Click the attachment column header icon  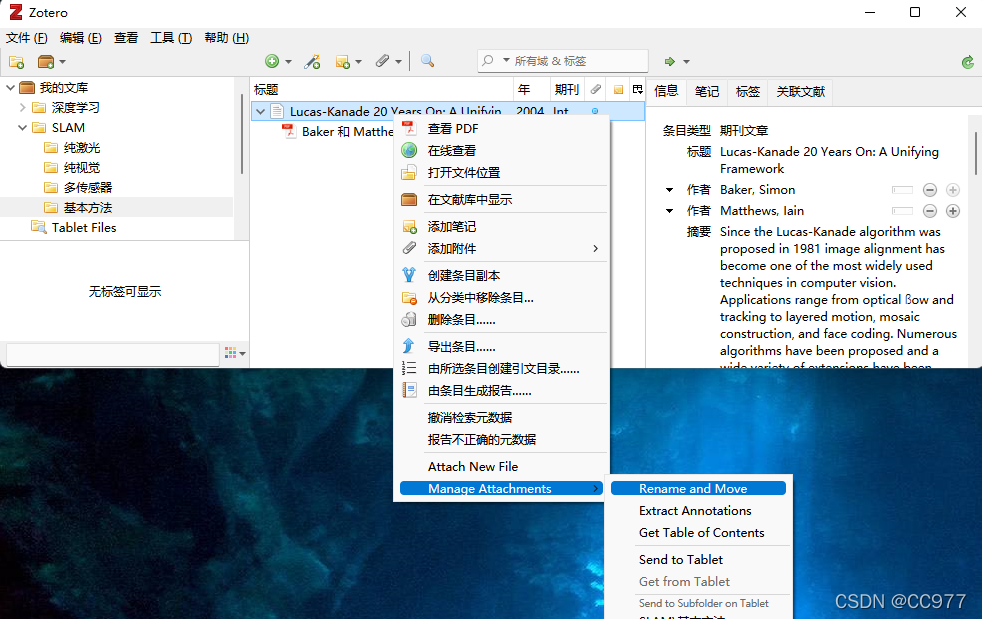[596, 90]
